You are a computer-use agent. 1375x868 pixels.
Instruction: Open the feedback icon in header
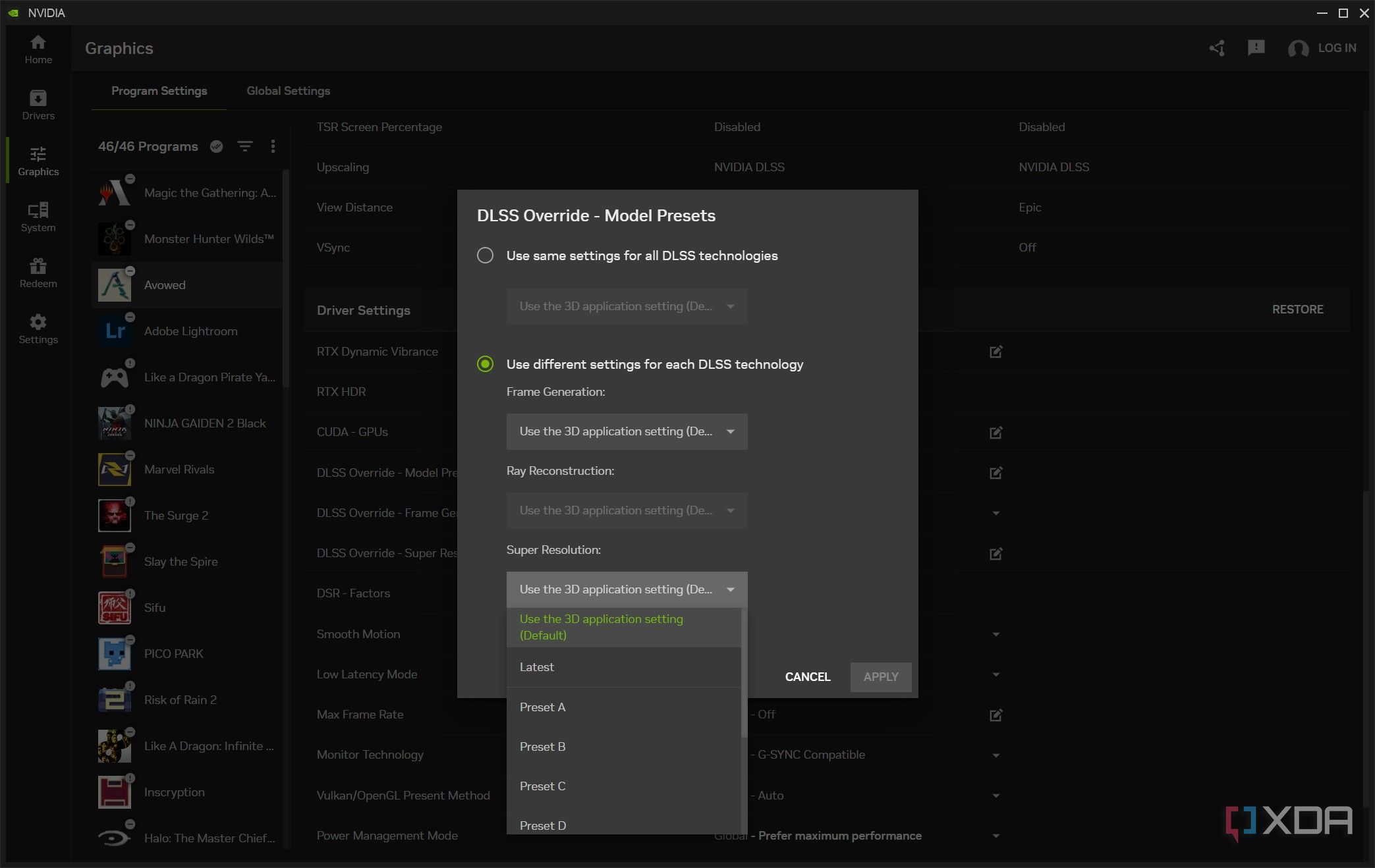point(1256,47)
